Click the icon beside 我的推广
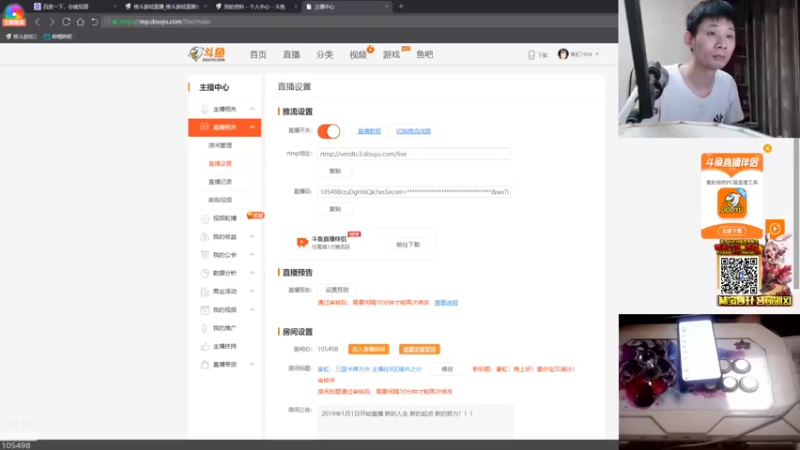This screenshot has width=800, height=450. click(x=204, y=328)
